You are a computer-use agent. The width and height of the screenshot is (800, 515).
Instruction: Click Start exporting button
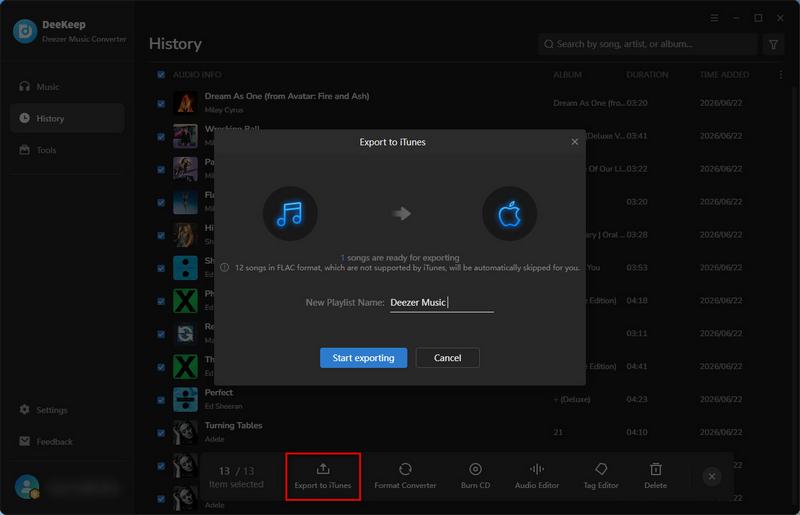pos(363,358)
